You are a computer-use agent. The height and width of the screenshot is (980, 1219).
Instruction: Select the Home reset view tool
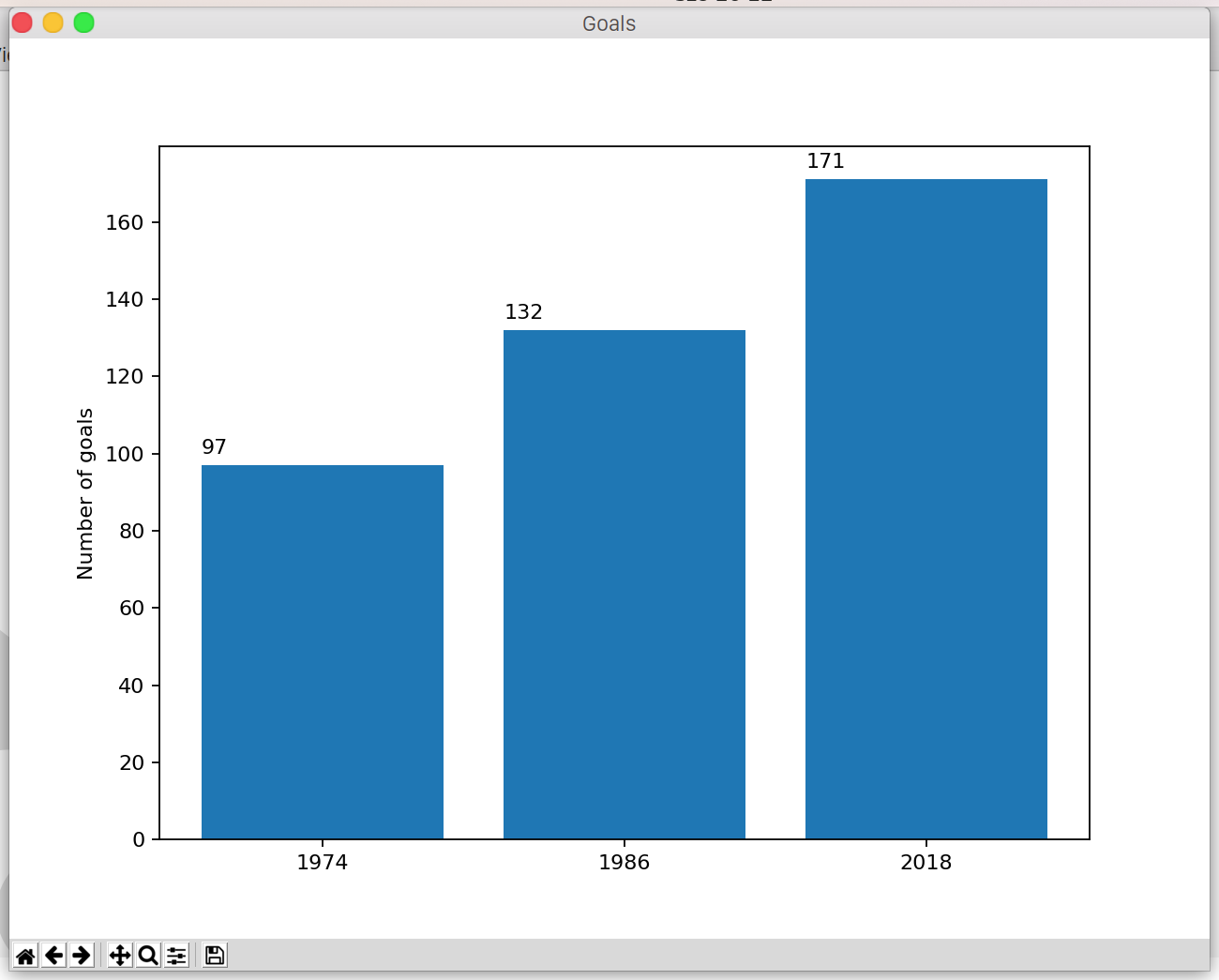[x=25, y=955]
